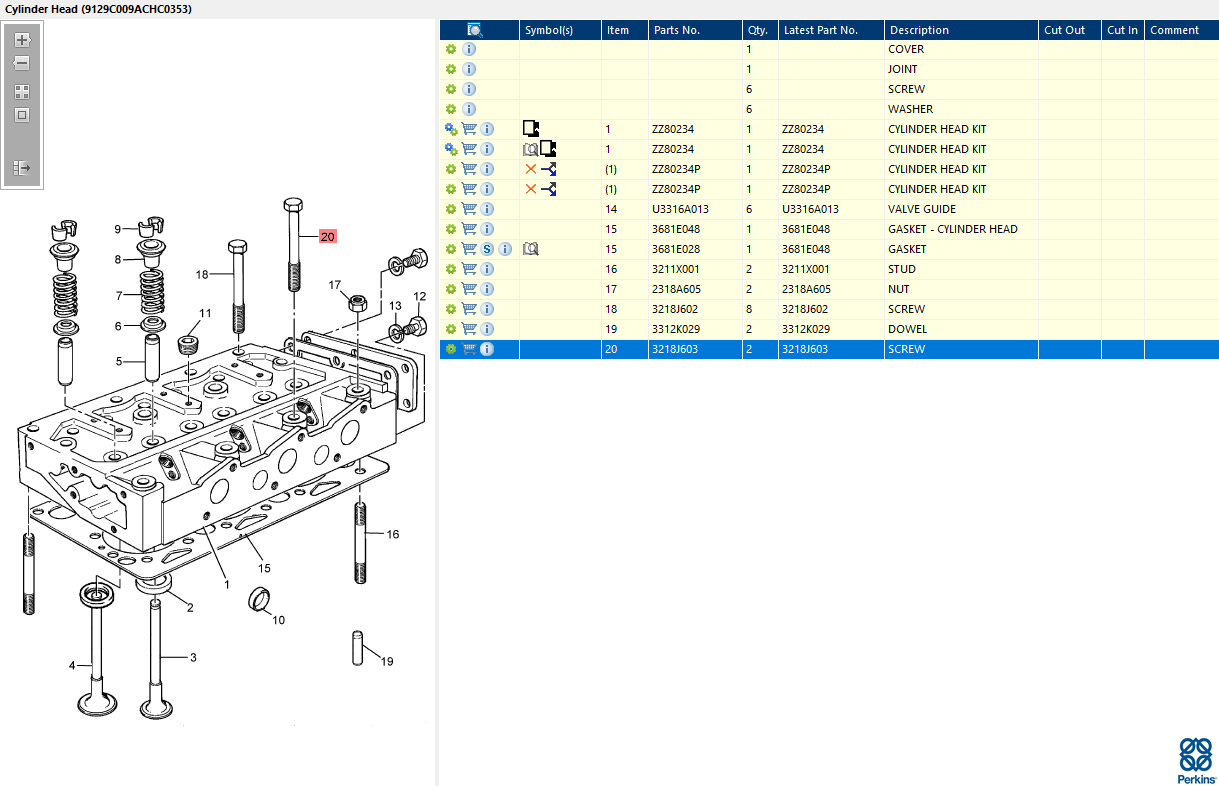Click the Cut Out column header
Viewport: 1219px width, 786px height.
coord(1069,30)
